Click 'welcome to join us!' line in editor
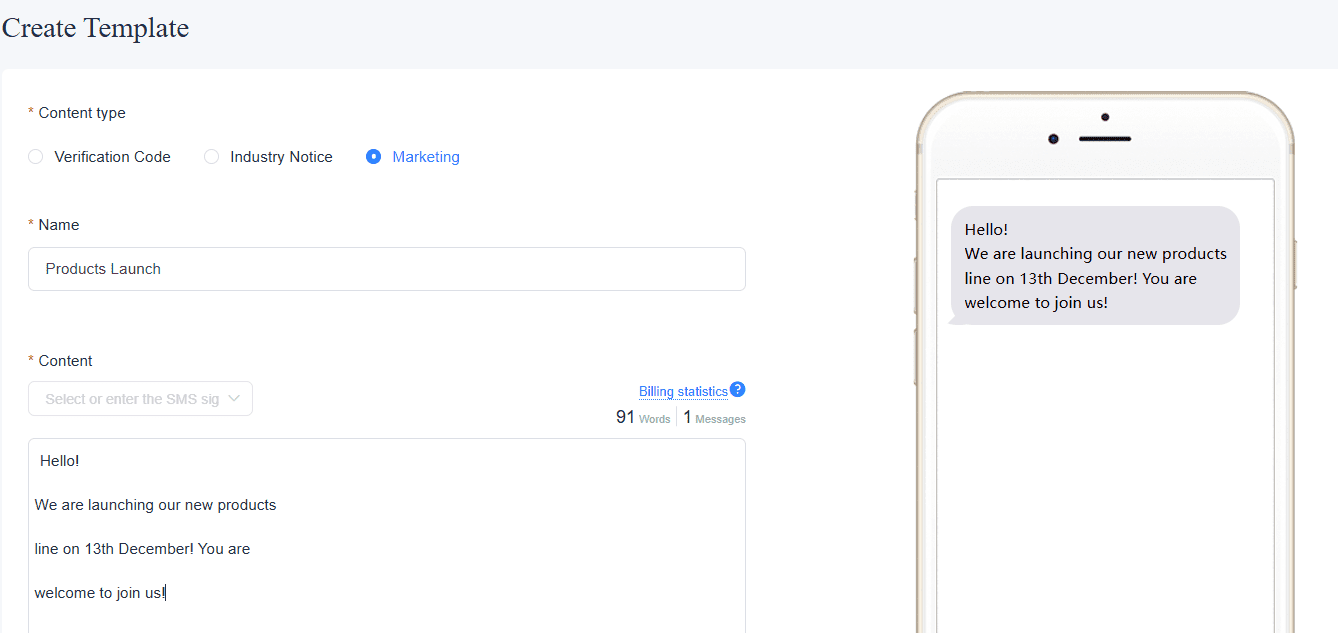Screen dimensions: 1338x633 click(100, 593)
